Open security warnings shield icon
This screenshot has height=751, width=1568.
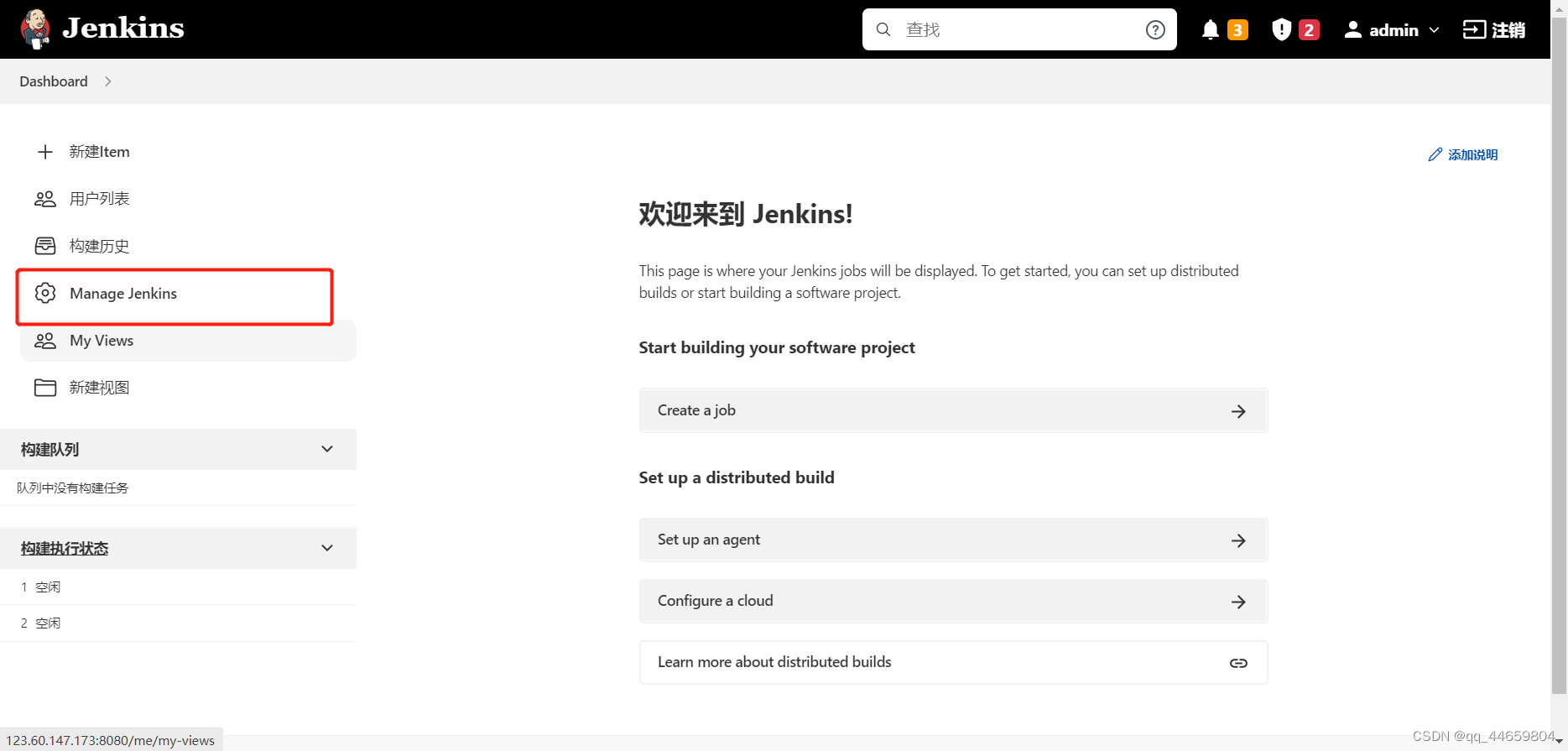(x=1281, y=30)
